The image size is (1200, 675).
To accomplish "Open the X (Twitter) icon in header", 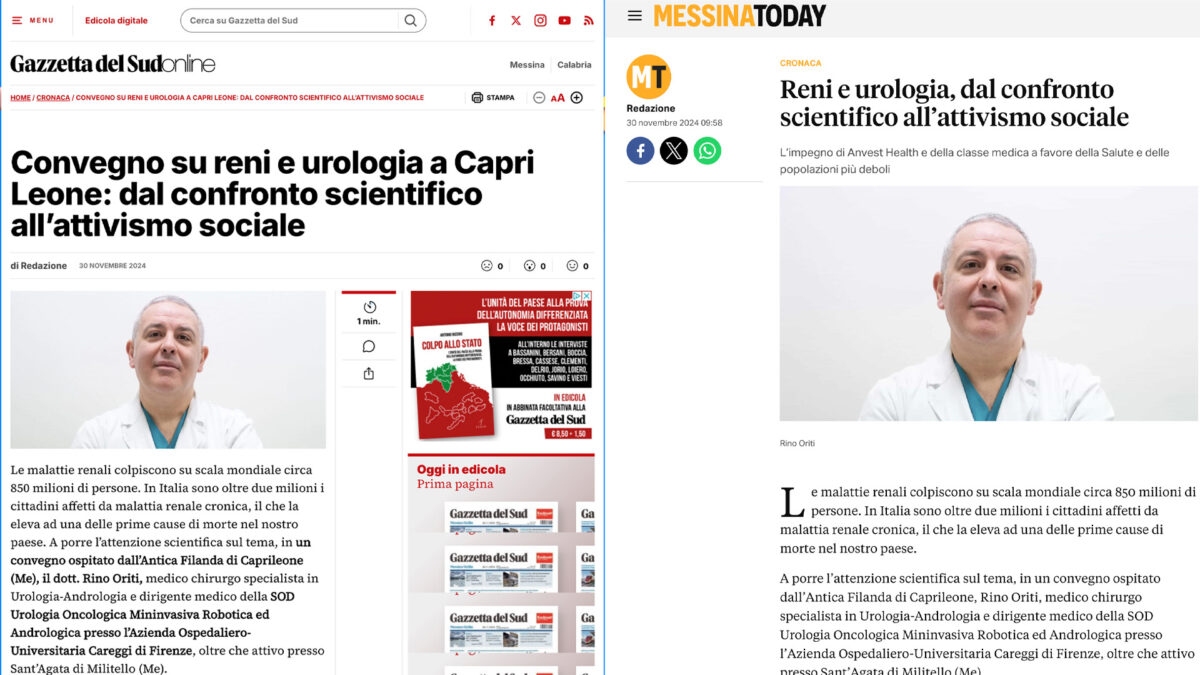I will tap(516, 20).
